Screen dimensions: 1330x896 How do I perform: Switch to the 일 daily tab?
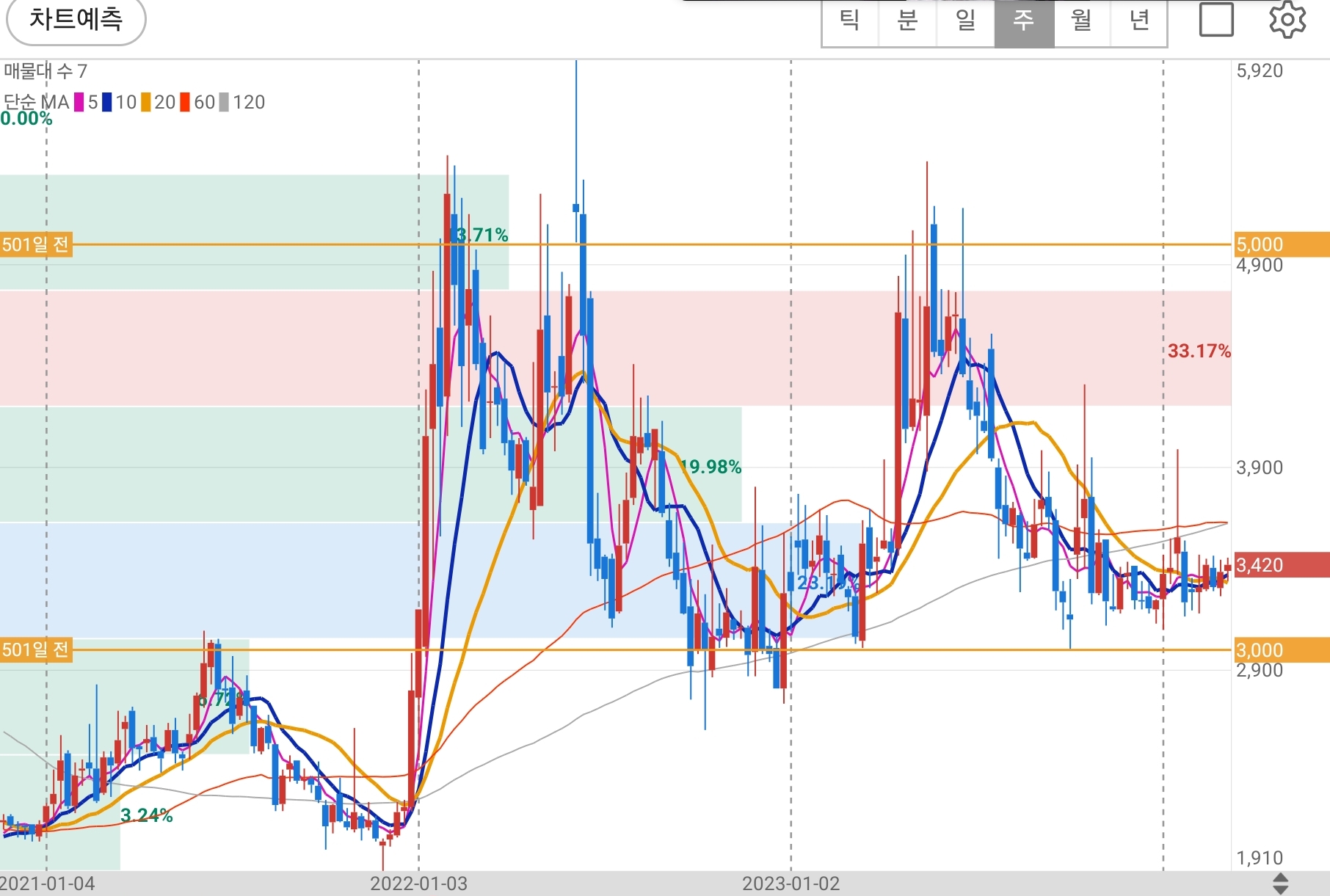(966, 21)
